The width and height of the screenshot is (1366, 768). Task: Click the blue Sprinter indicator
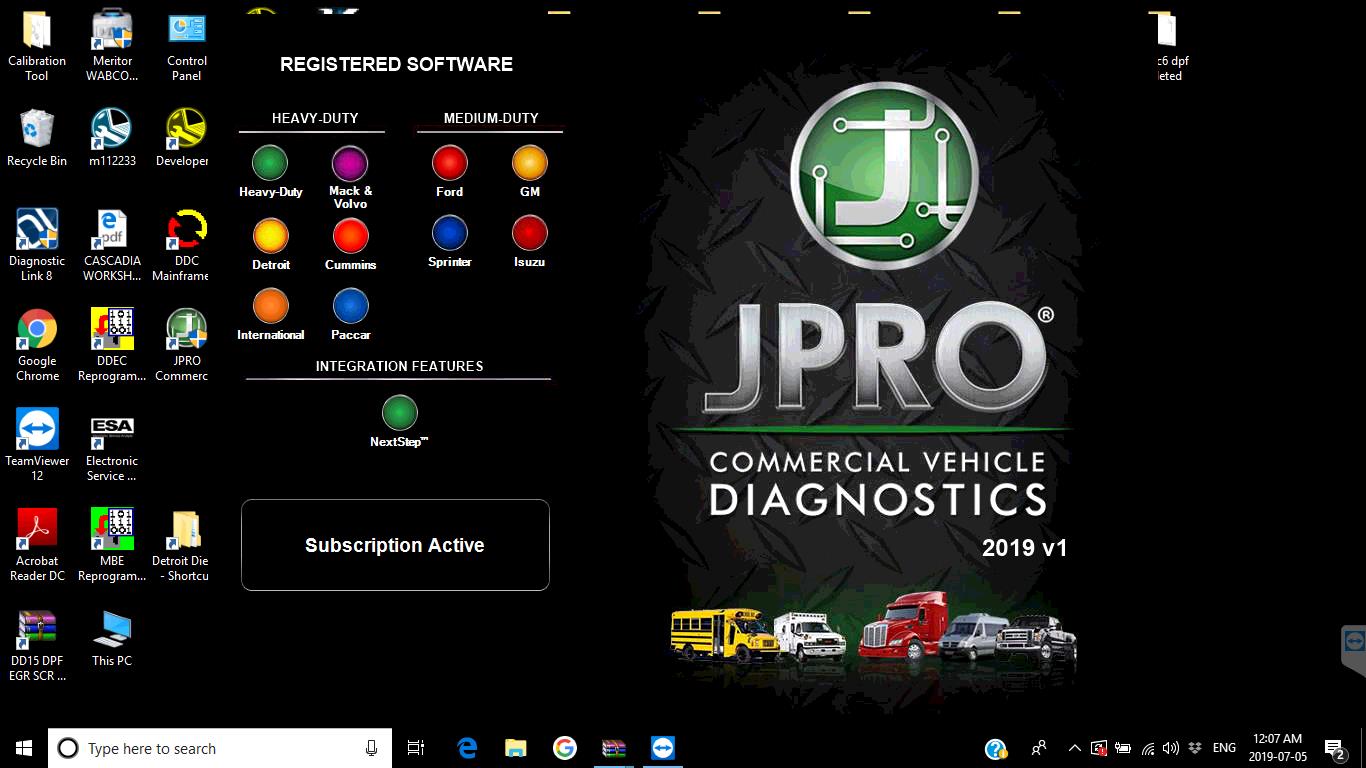(450, 233)
